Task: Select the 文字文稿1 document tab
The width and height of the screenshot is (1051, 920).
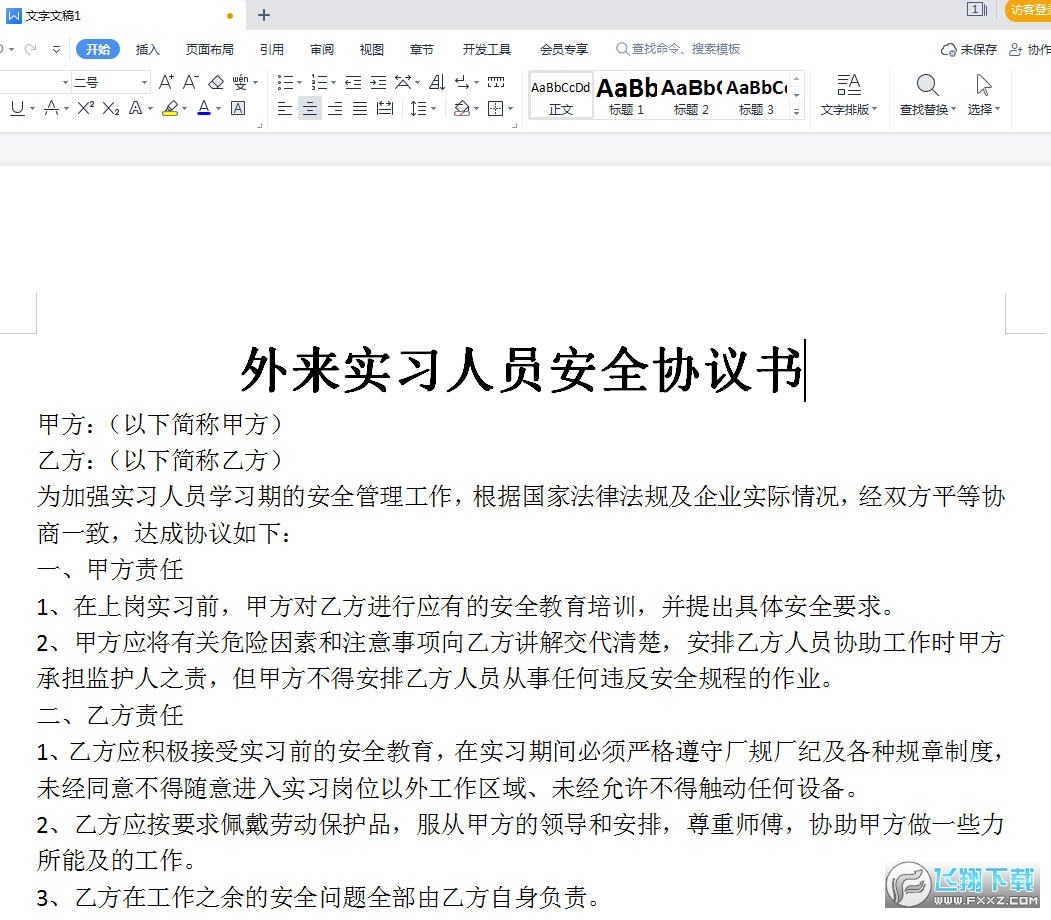Action: pos(121,15)
